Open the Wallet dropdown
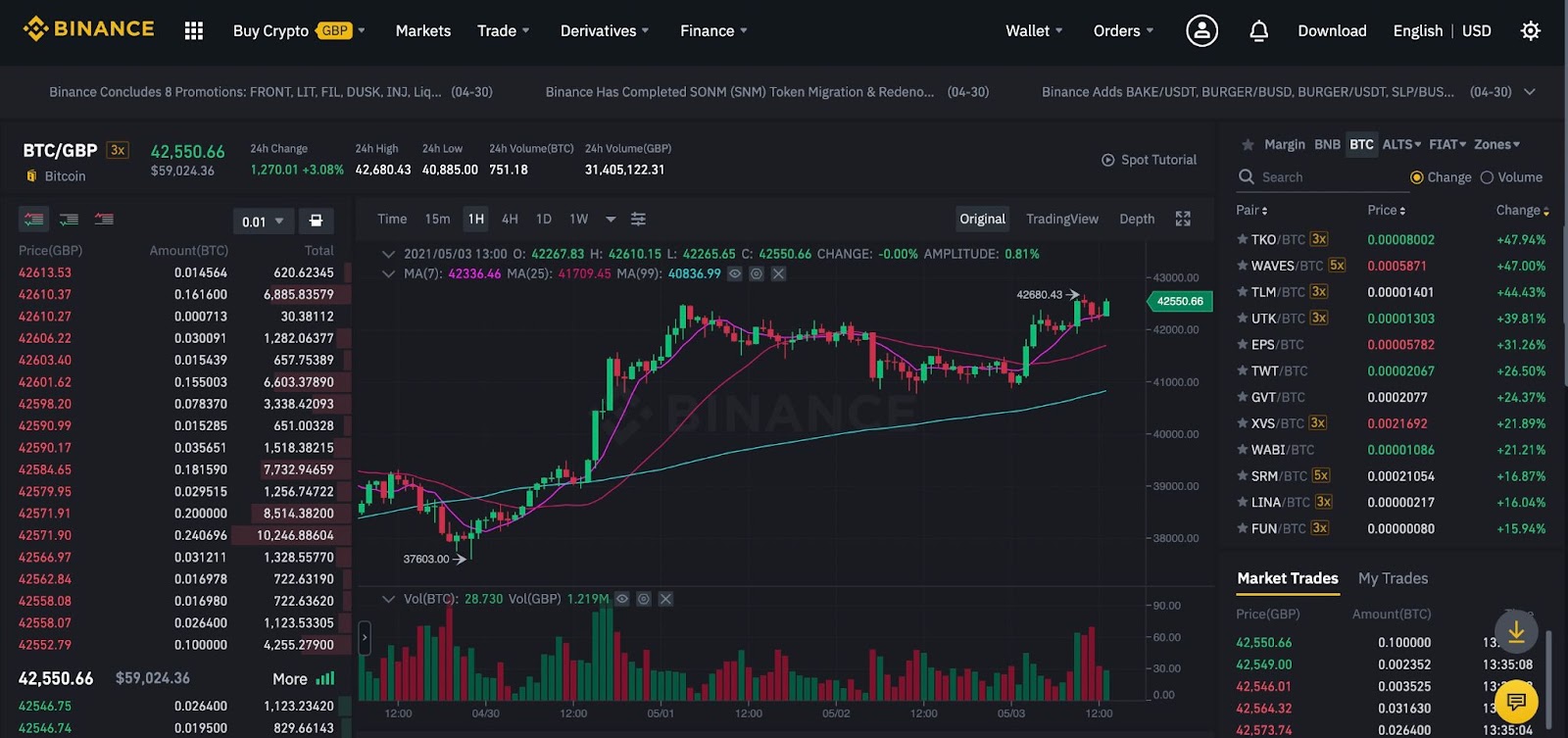This screenshot has width=1568, height=738. click(1034, 31)
